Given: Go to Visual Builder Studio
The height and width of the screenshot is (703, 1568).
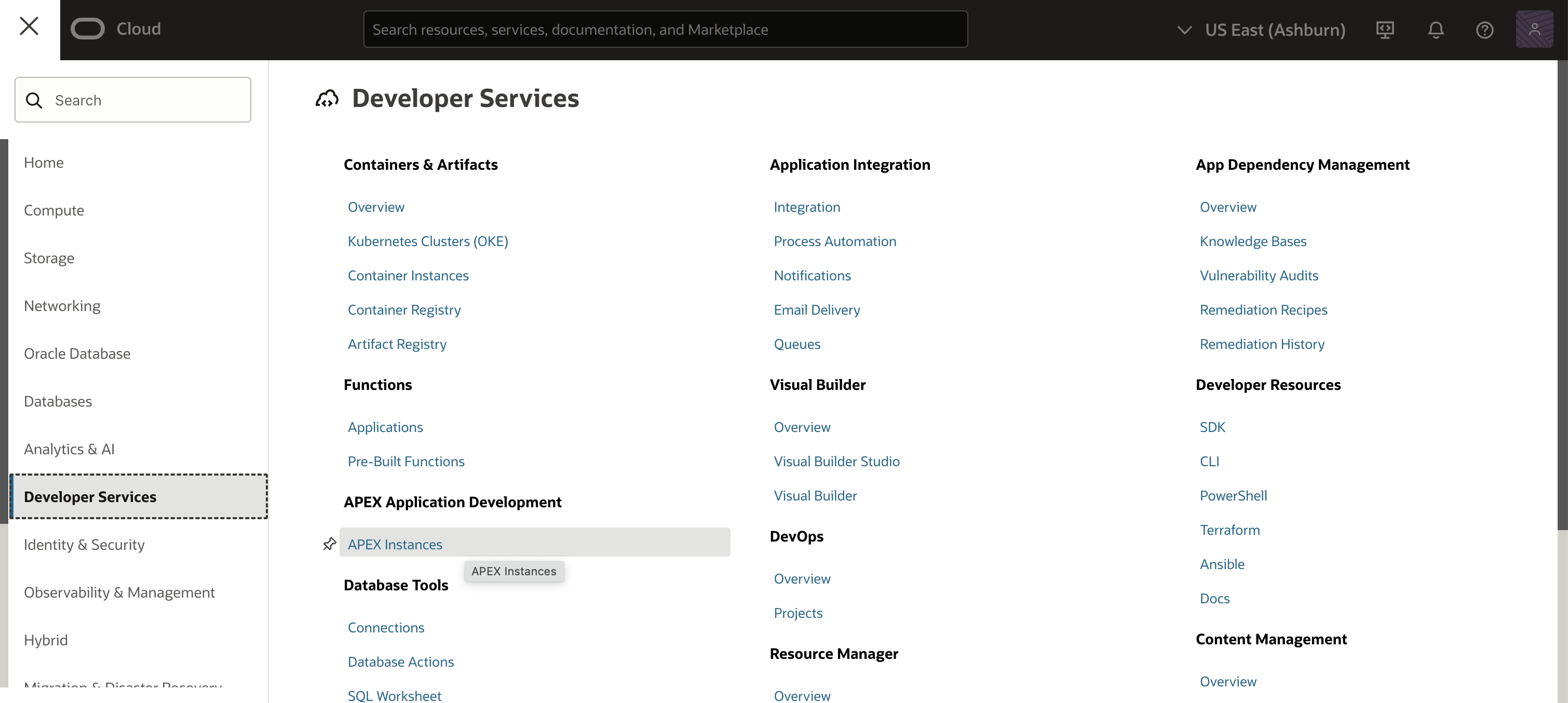Looking at the screenshot, I should coord(836,461).
